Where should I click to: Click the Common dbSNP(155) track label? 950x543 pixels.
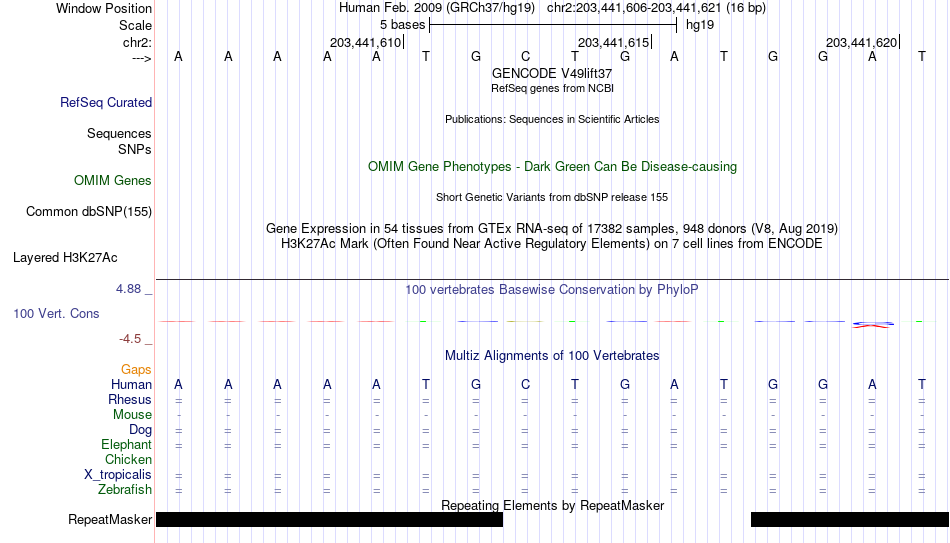point(88,212)
